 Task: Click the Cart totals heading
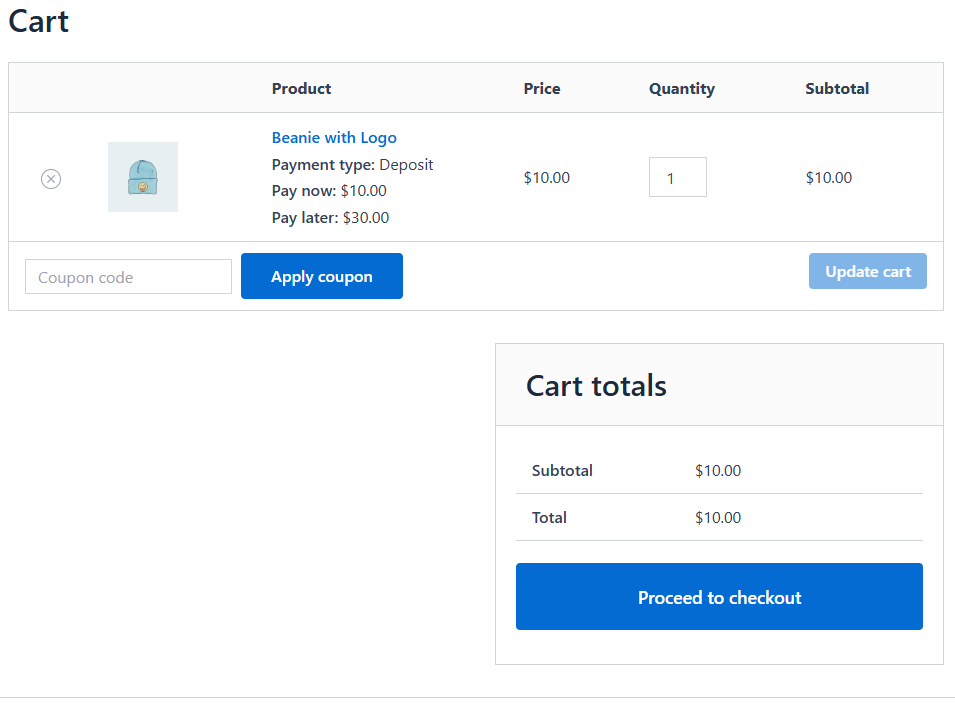(596, 385)
